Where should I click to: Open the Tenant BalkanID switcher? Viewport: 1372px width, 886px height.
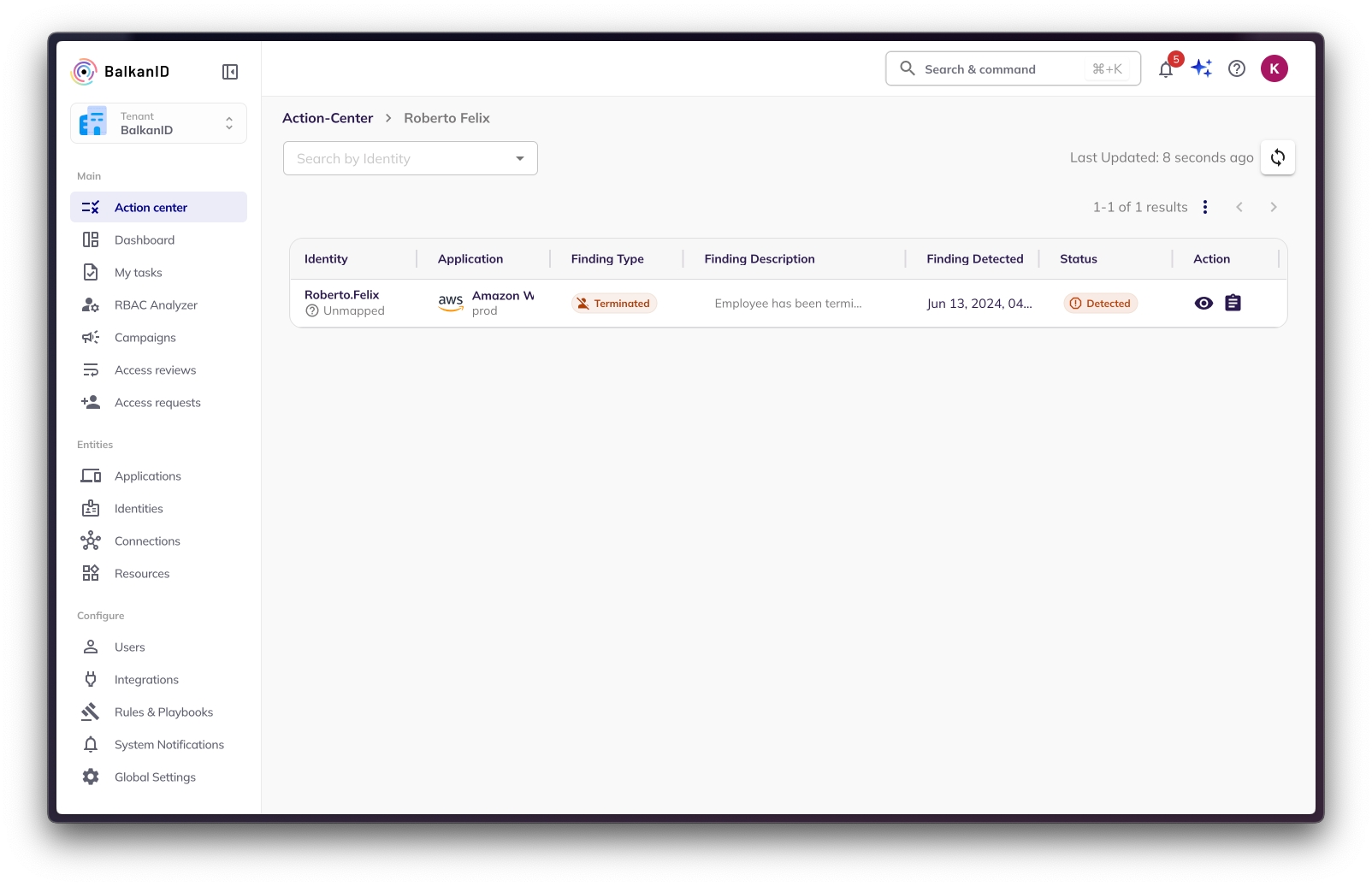click(x=158, y=123)
